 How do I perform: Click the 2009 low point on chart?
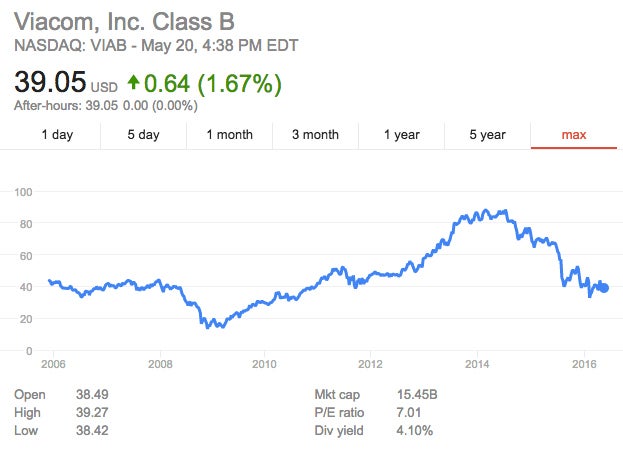208,326
